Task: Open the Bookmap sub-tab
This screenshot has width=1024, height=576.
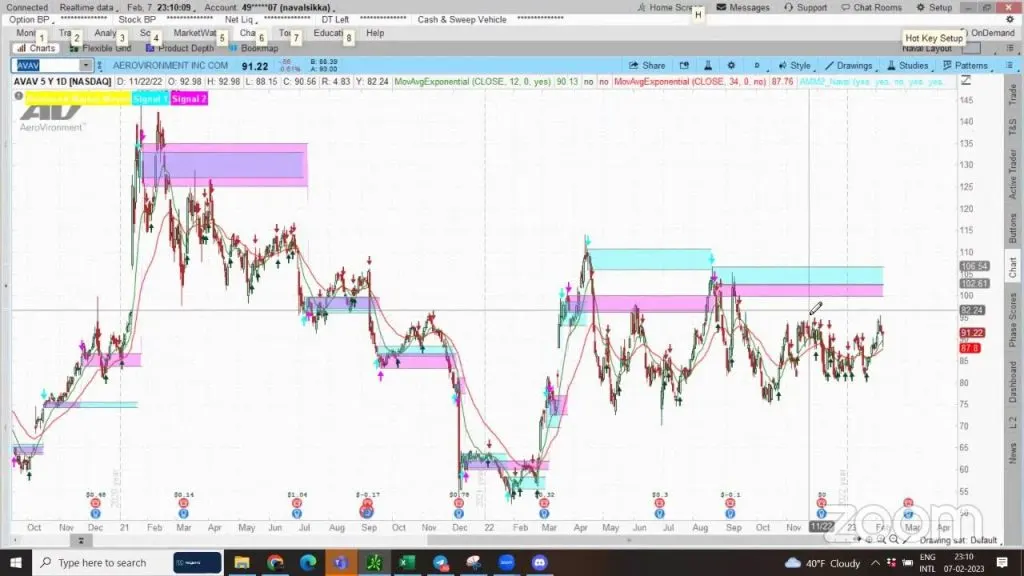Action: [x=253, y=48]
